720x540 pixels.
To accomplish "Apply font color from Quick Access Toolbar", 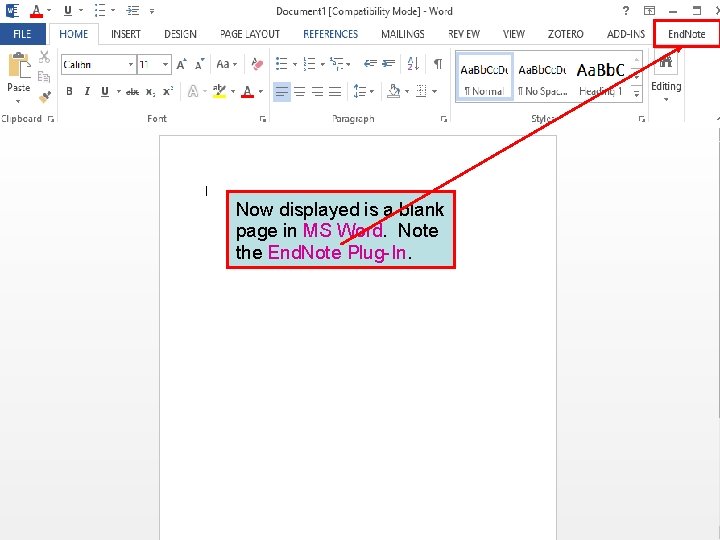I will 36,11.
